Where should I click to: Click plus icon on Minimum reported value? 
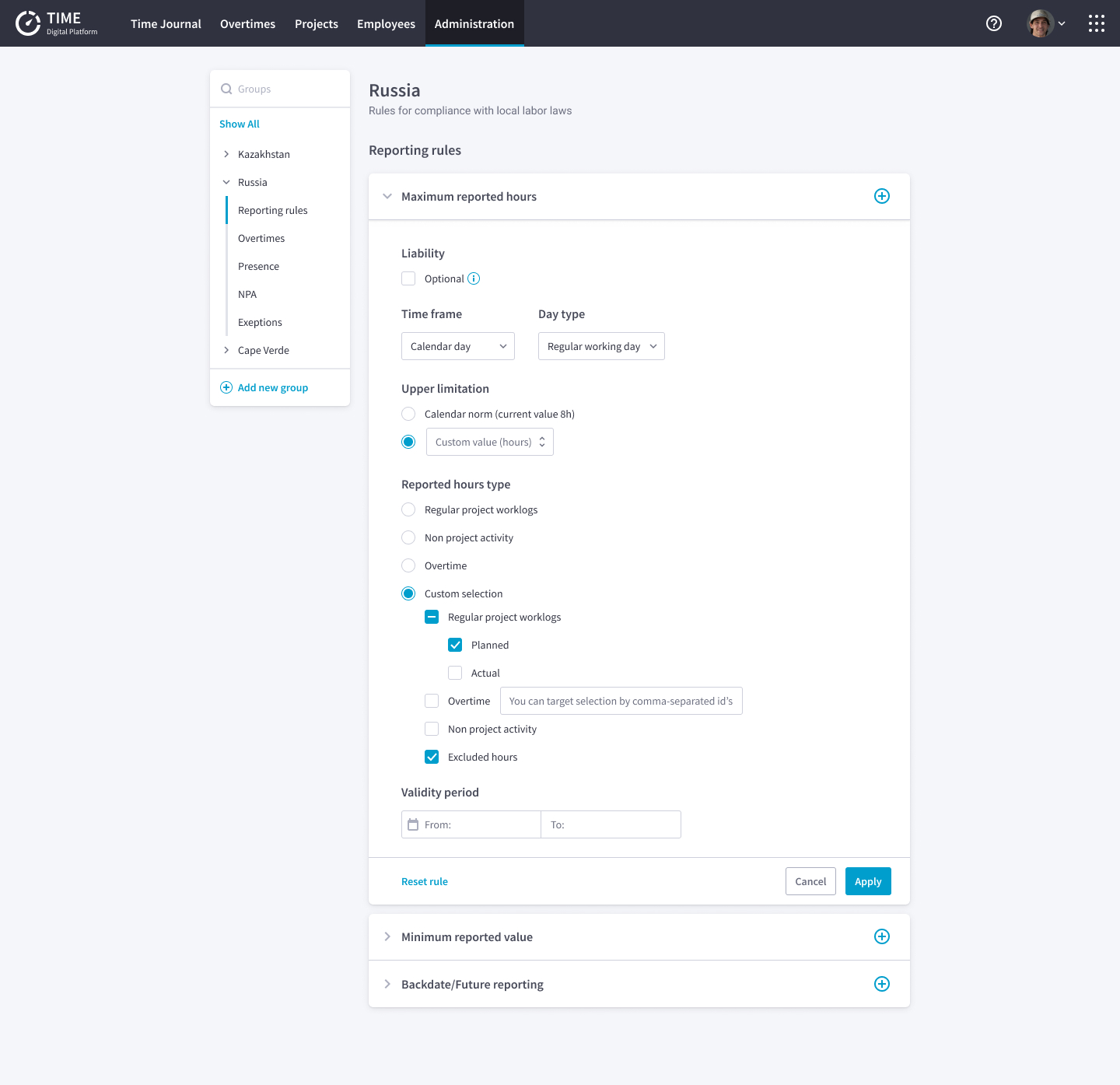click(881, 936)
